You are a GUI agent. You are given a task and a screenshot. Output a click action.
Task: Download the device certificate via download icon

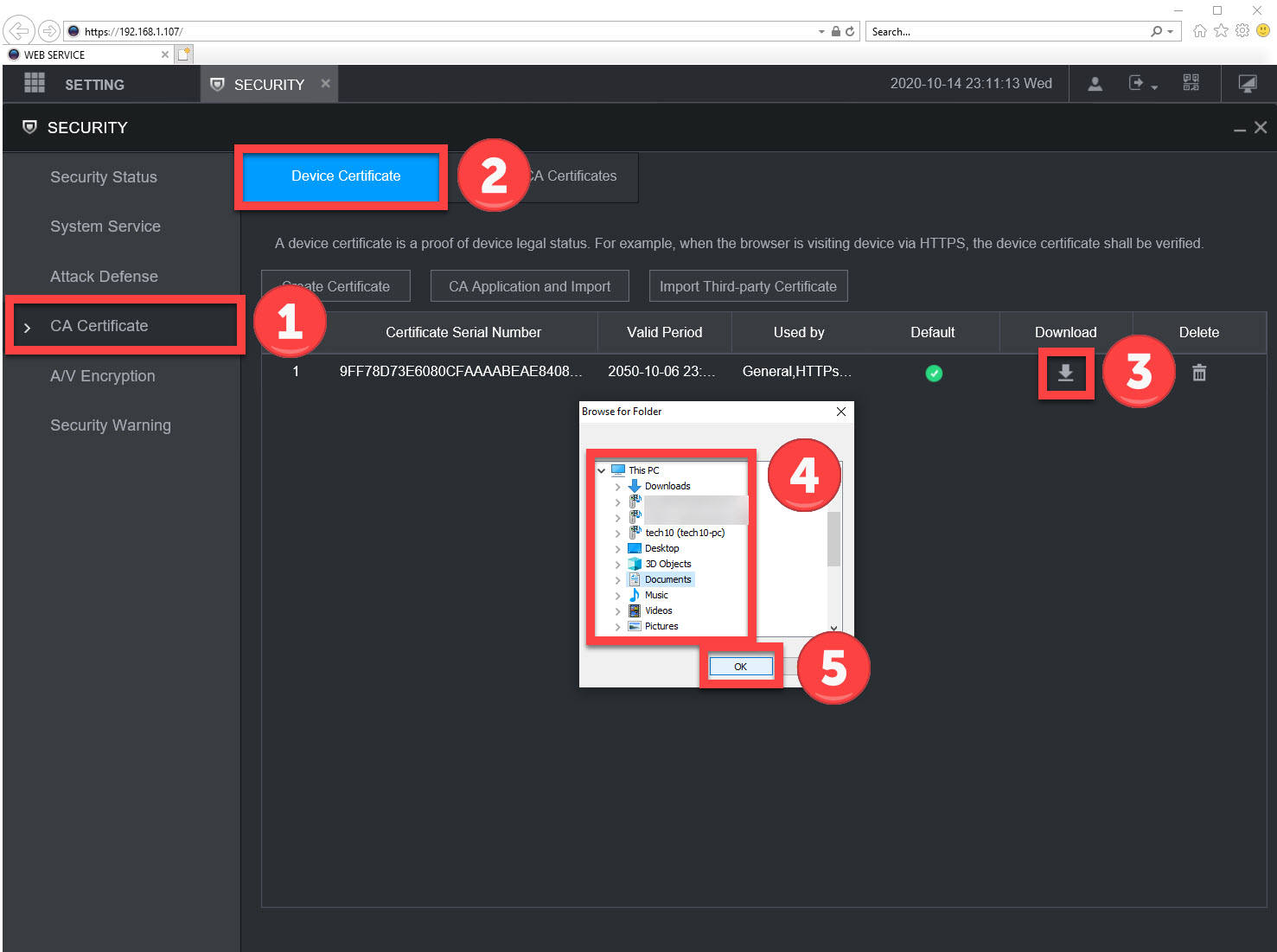click(1065, 373)
